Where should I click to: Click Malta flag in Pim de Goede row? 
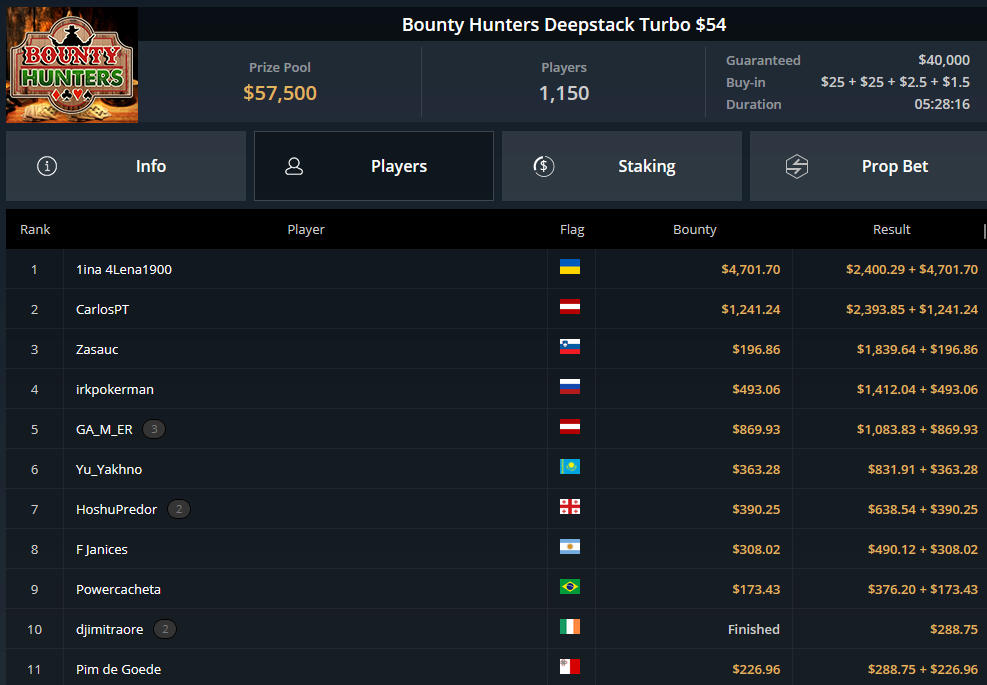(570, 667)
